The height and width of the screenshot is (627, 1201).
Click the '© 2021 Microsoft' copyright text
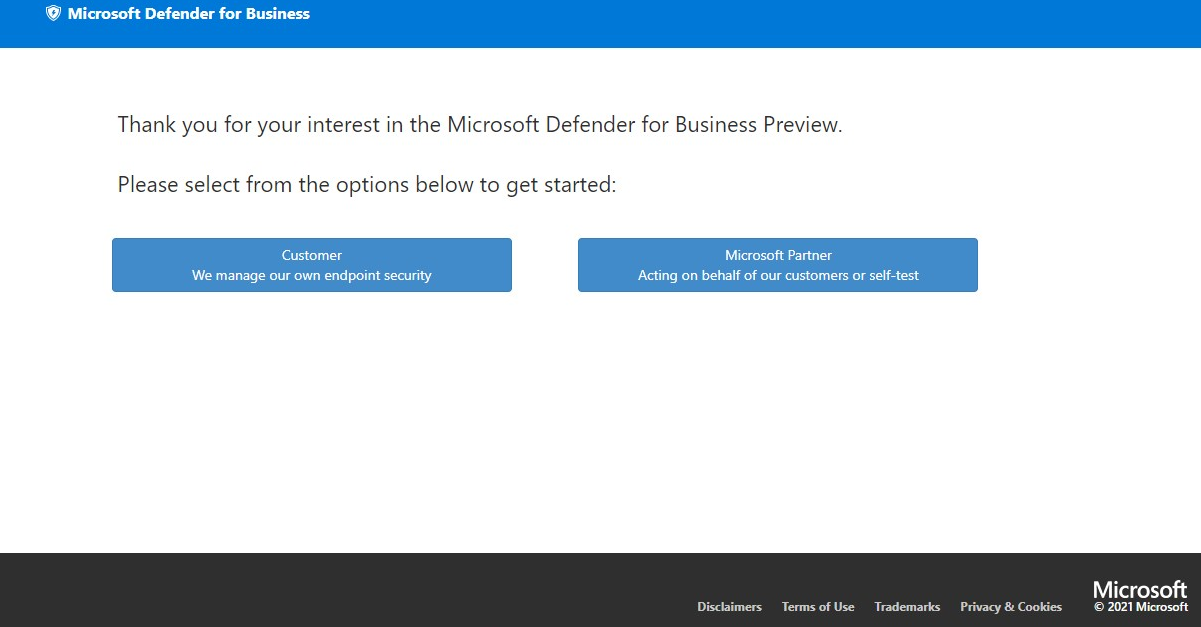tap(1141, 607)
